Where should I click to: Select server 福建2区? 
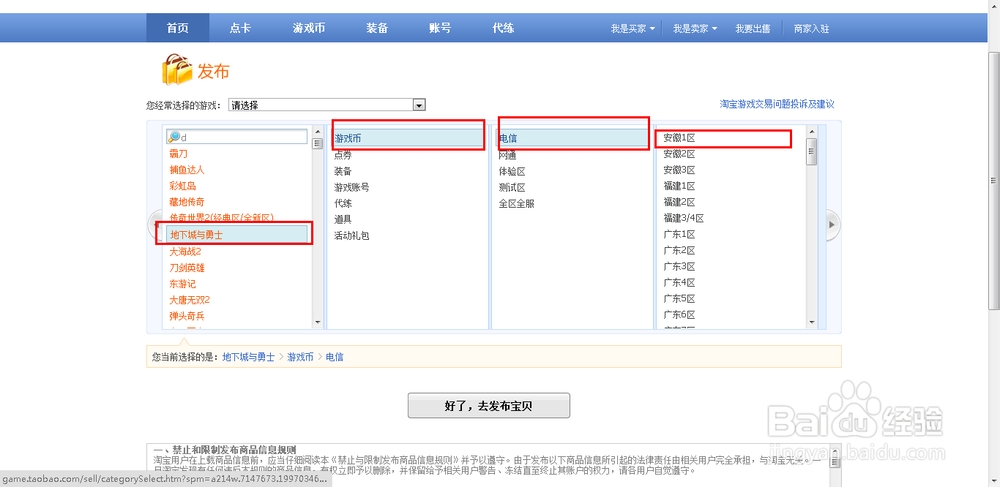coord(679,201)
